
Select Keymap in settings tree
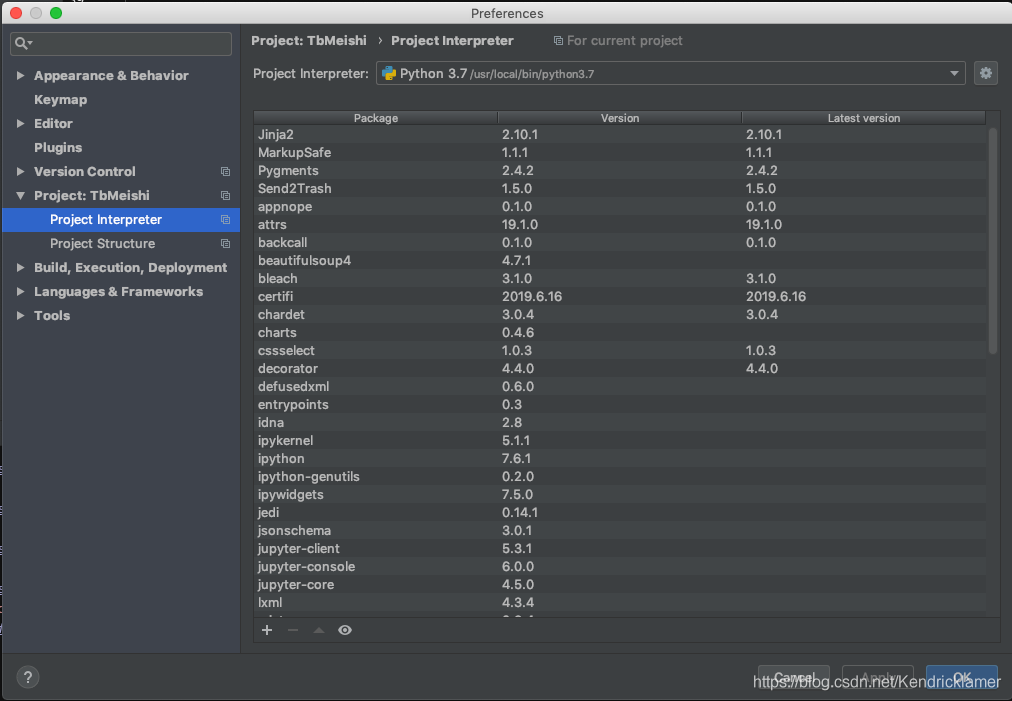(x=61, y=99)
